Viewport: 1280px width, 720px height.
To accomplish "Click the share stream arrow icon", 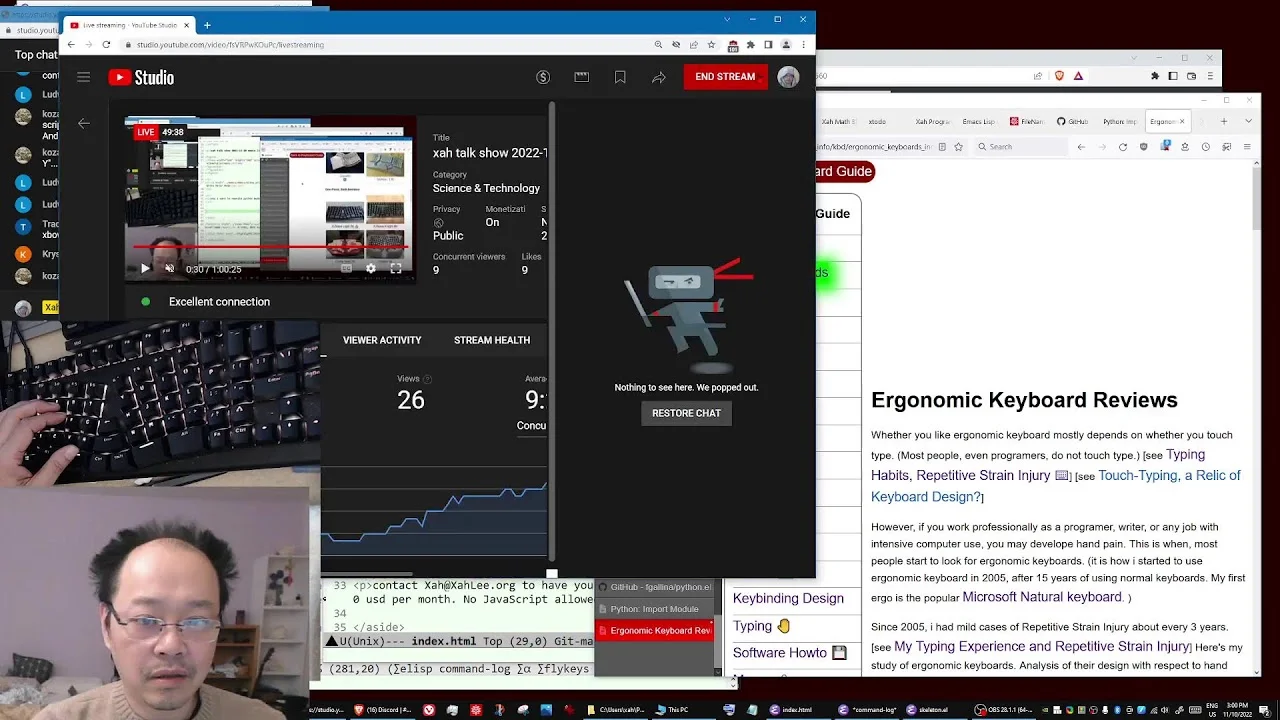I will [658, 77].
